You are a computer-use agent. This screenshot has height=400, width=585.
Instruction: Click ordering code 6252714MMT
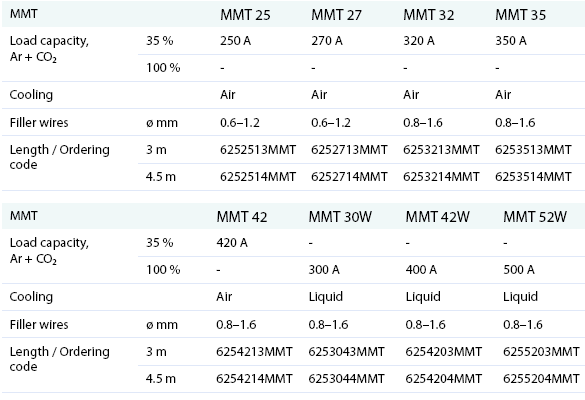point(349,176)
